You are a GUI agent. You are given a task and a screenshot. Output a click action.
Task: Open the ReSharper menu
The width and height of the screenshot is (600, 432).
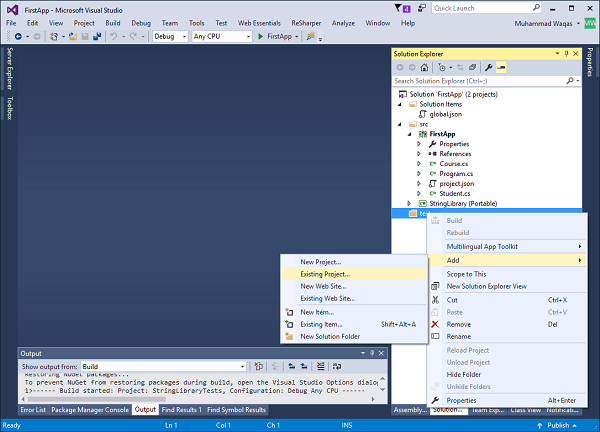(306, 22)
